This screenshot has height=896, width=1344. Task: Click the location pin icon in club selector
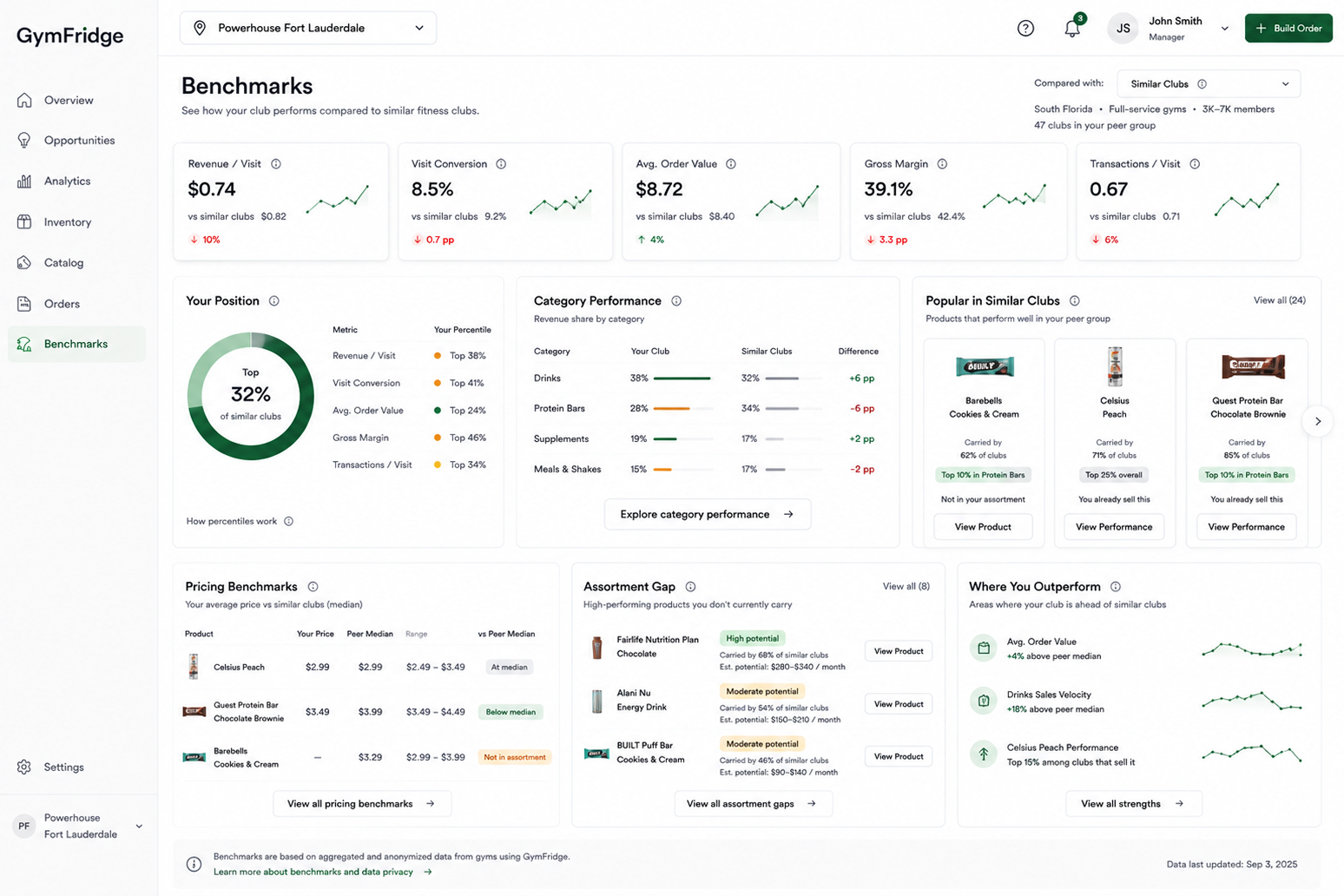pos(200,28)
